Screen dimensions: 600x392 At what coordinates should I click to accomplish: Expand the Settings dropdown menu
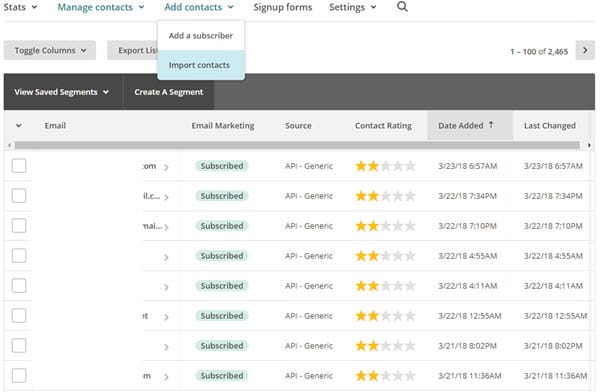(x=352, y=7)
